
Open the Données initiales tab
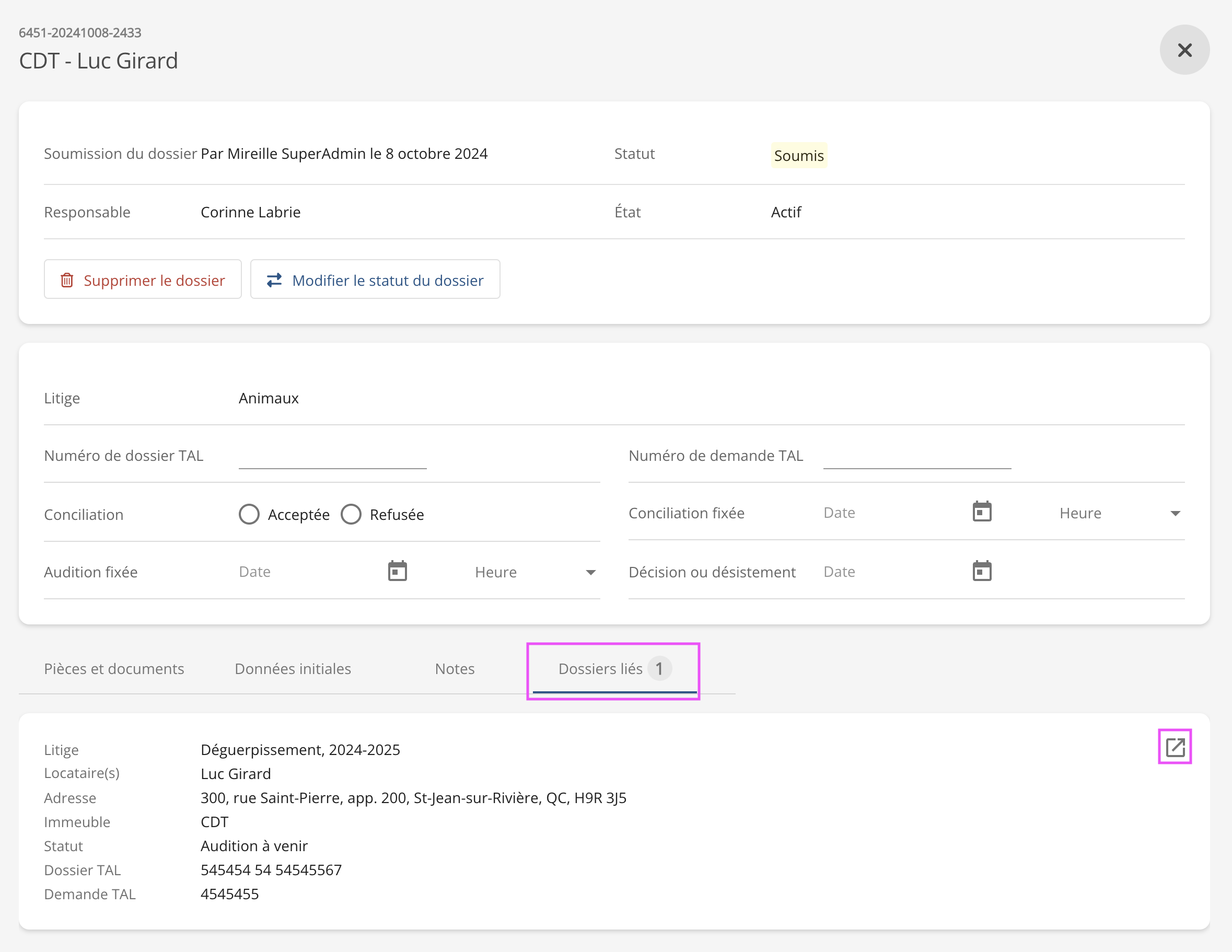point(293,668)
